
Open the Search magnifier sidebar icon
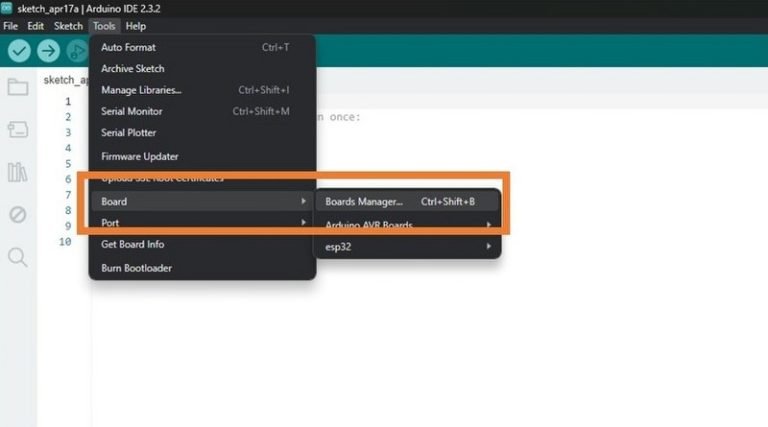(x=18, y=257)
